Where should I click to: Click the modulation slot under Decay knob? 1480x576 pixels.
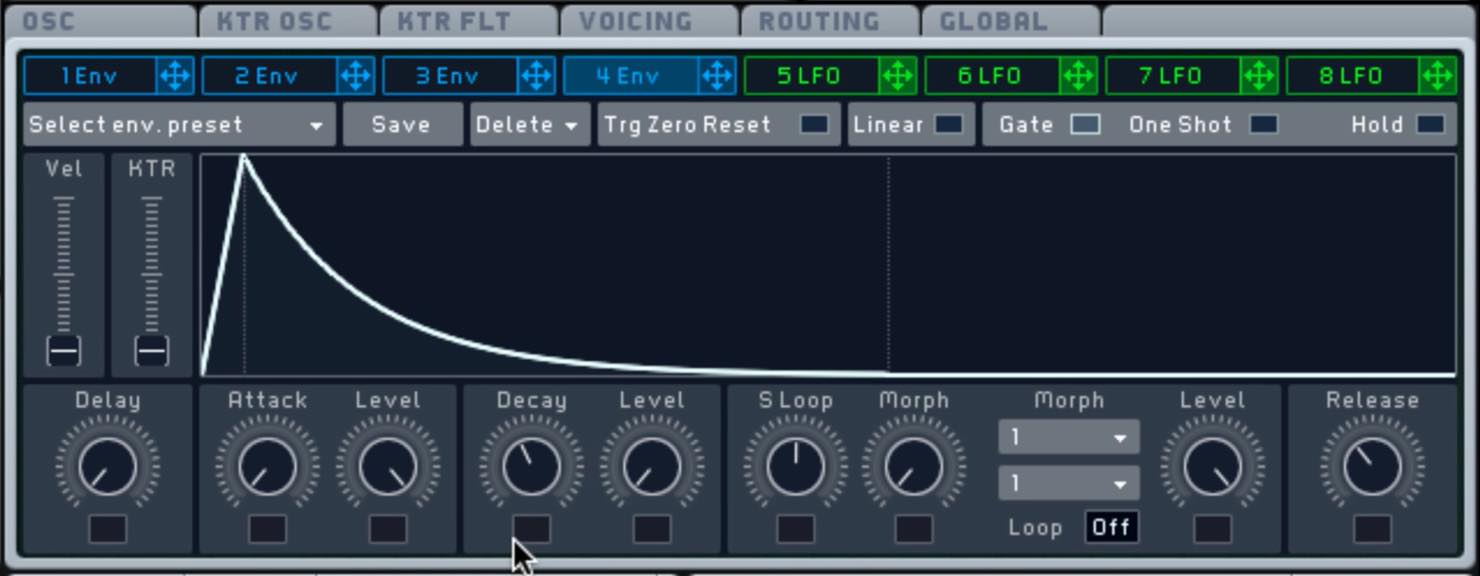531,529
